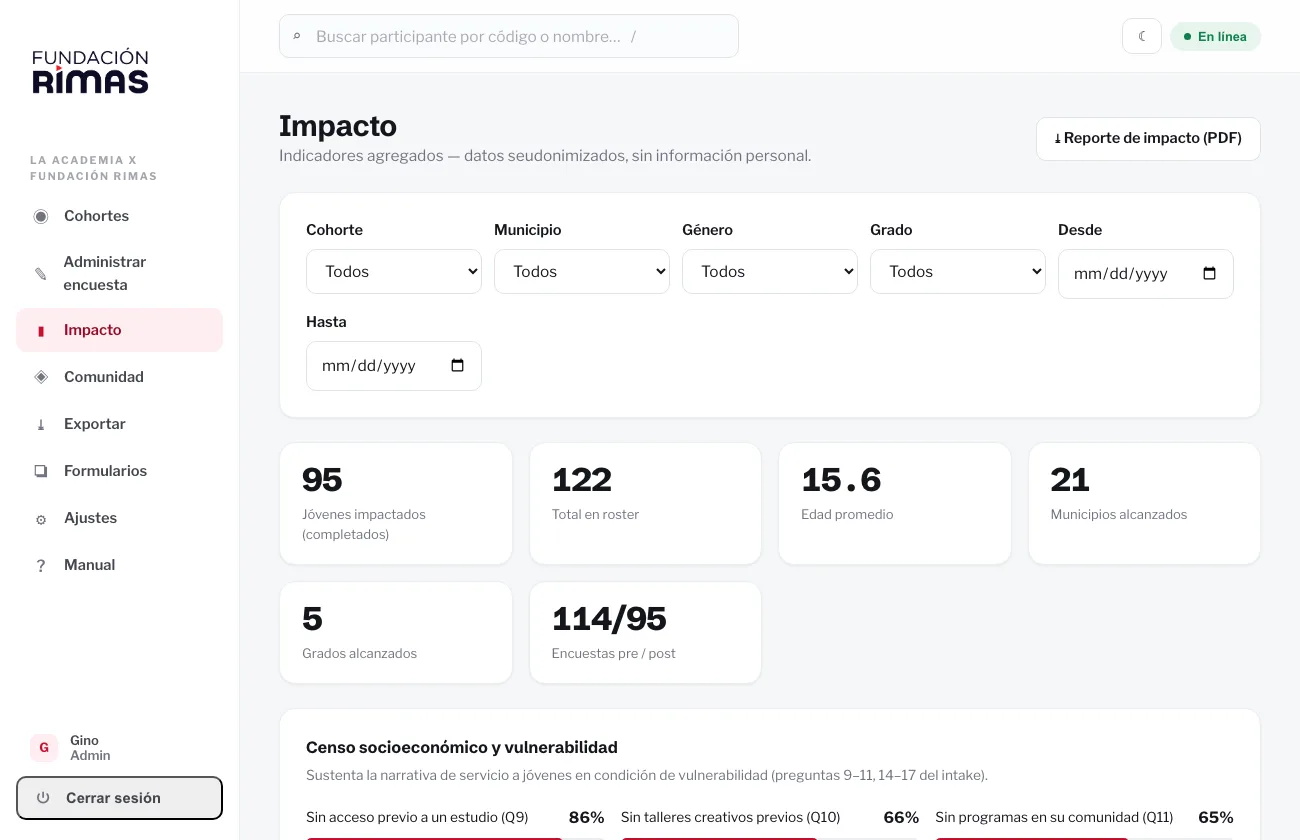
Task: Open Ajustes settings page
Action: pyautogui.click(x=119, y=518)
